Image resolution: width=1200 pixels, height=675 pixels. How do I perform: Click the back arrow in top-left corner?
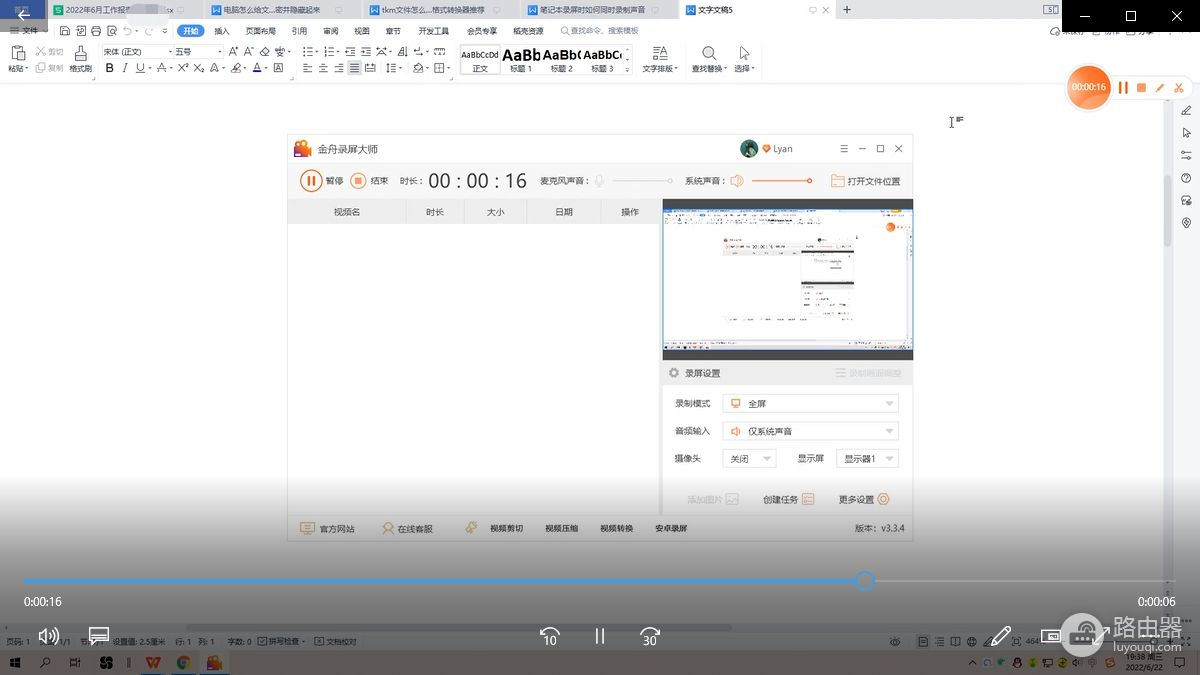coord(24,15)
